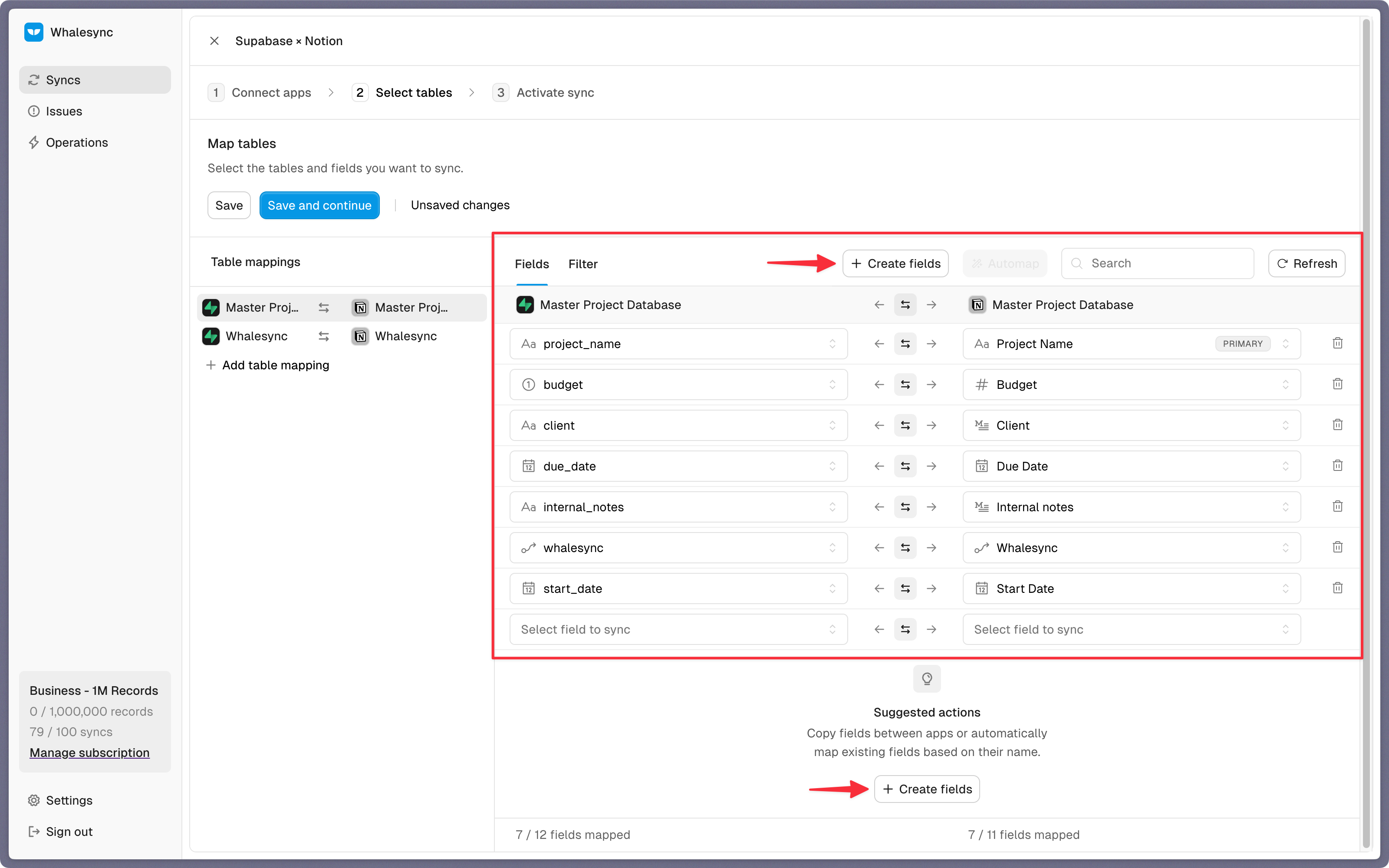Open the Whalesync Notion field dropdown
The width and height of the screenshot is (1389, 868).
[1131, 548]
